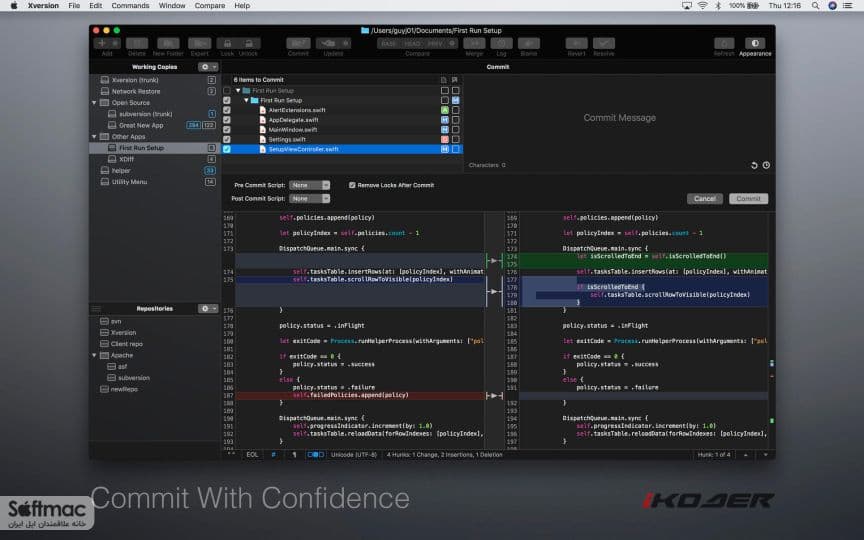Open the Help menu
Image resolution: width=864 pixels, height=540 pixels.
point(242,6)
